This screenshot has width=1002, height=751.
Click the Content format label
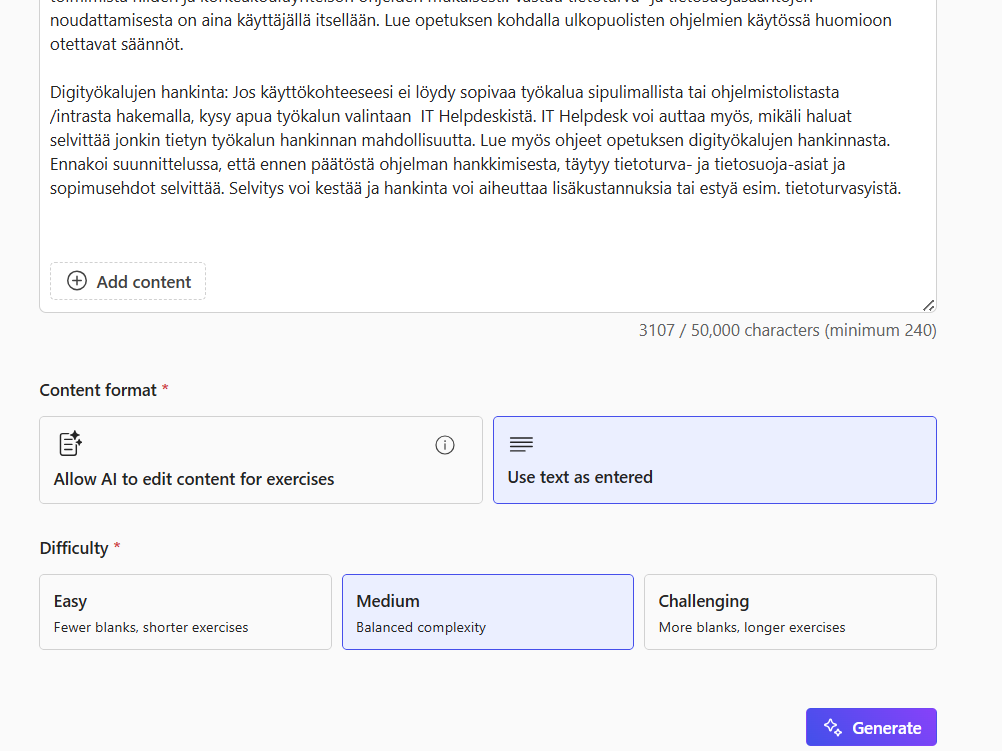98,390
